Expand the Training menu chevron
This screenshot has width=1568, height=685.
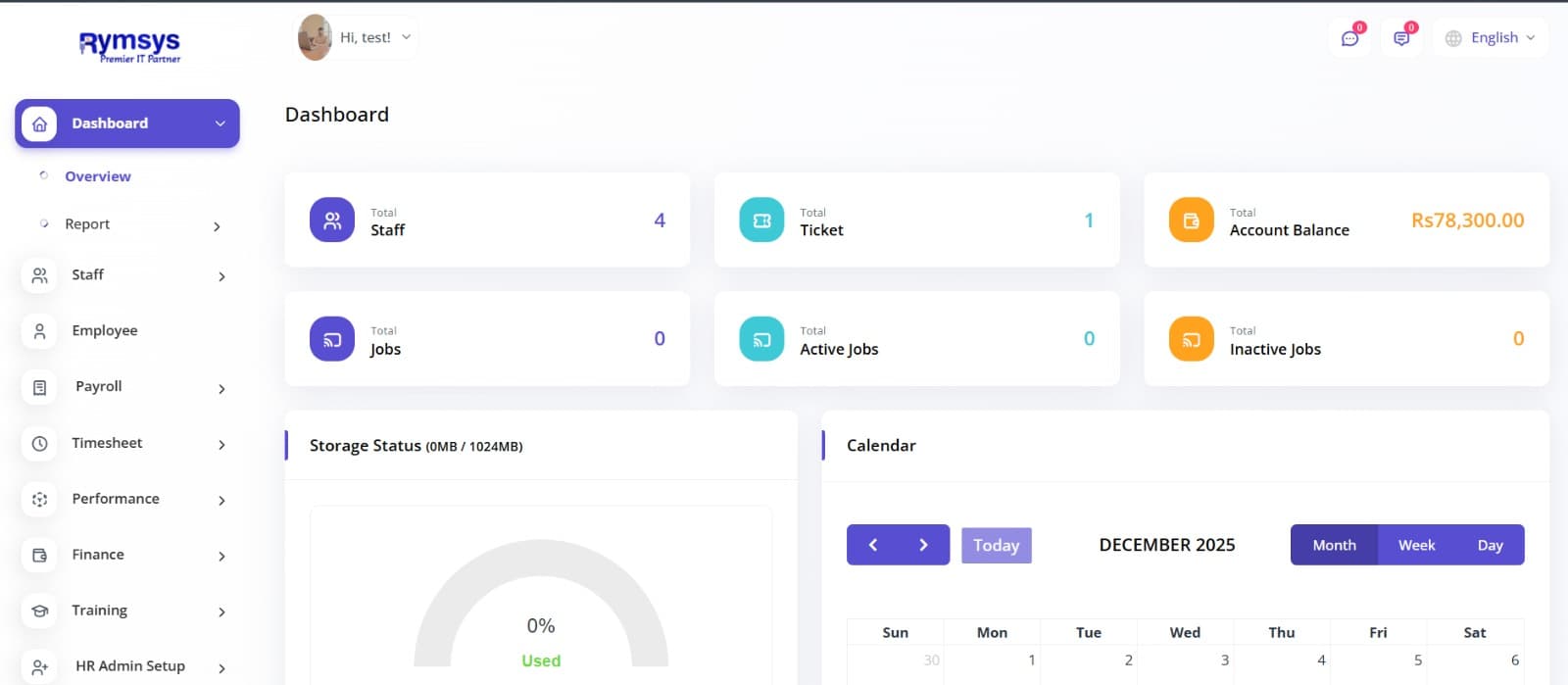coord(221,612)
